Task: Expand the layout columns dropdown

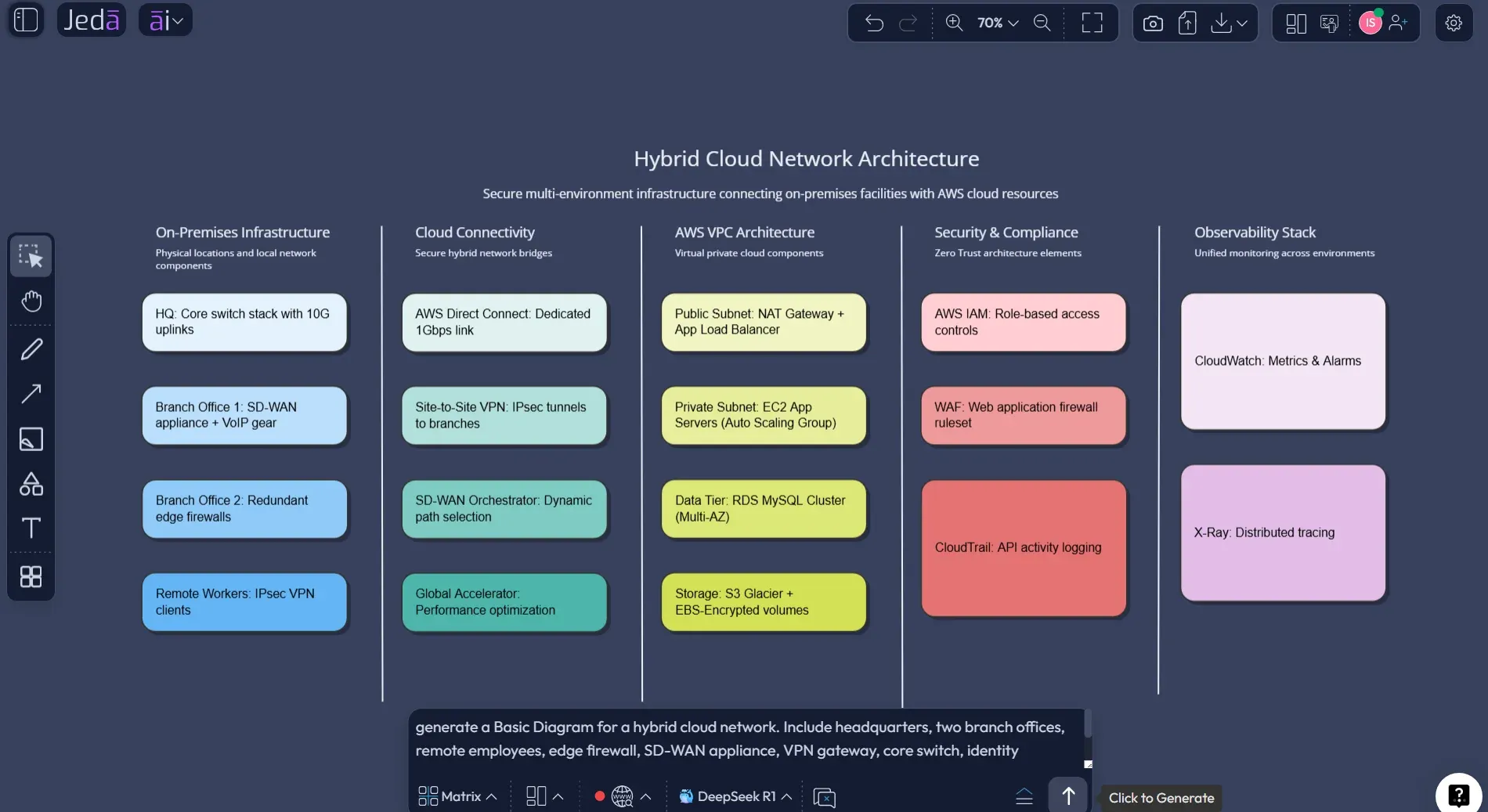Action: tap(544, 796)
